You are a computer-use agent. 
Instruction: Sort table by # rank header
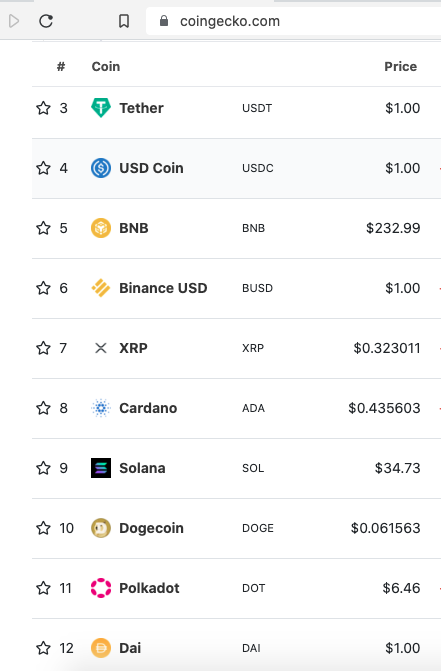click(61, 66)
